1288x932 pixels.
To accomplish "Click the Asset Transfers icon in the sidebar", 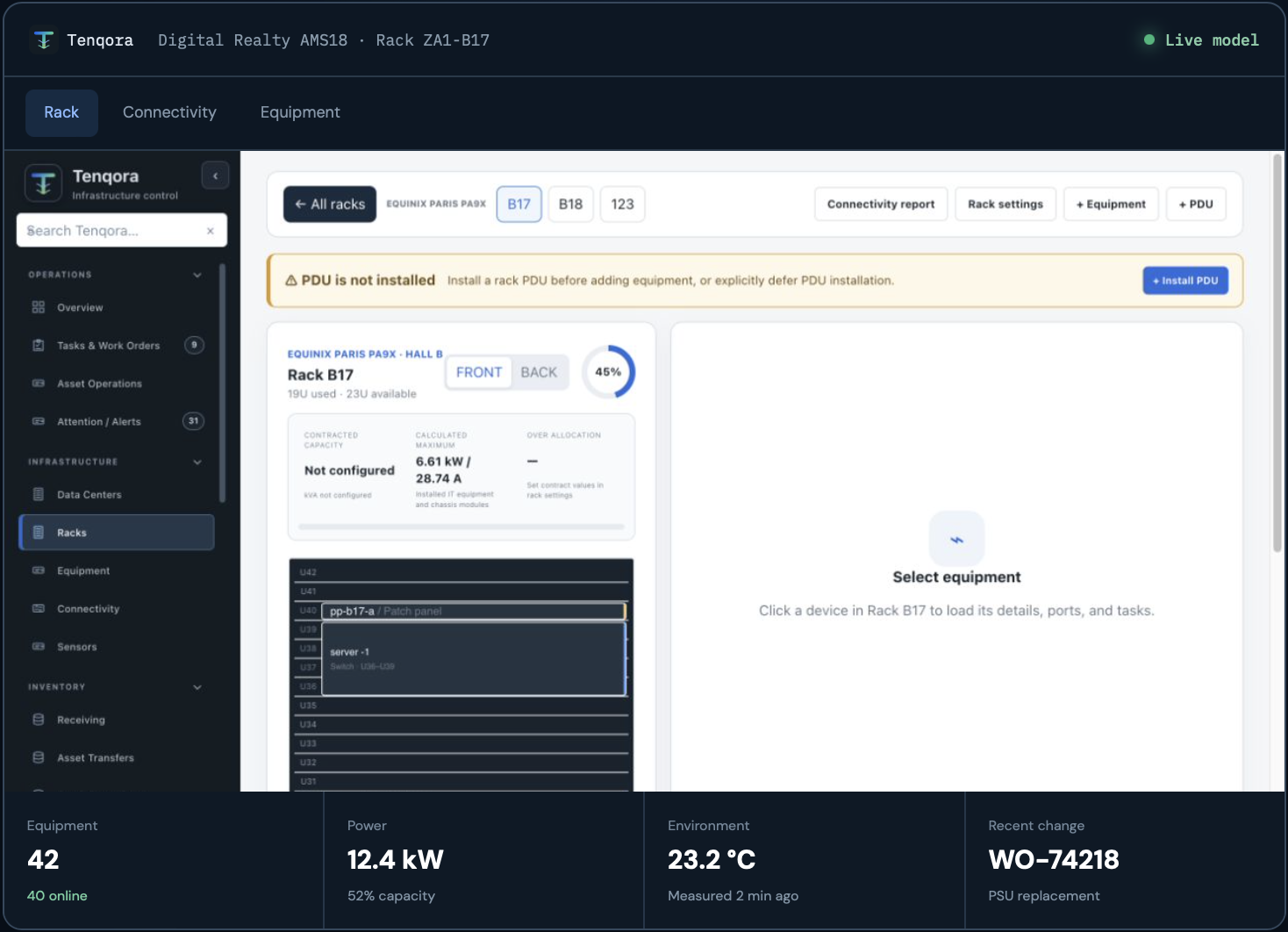I will tap(39, 758).
